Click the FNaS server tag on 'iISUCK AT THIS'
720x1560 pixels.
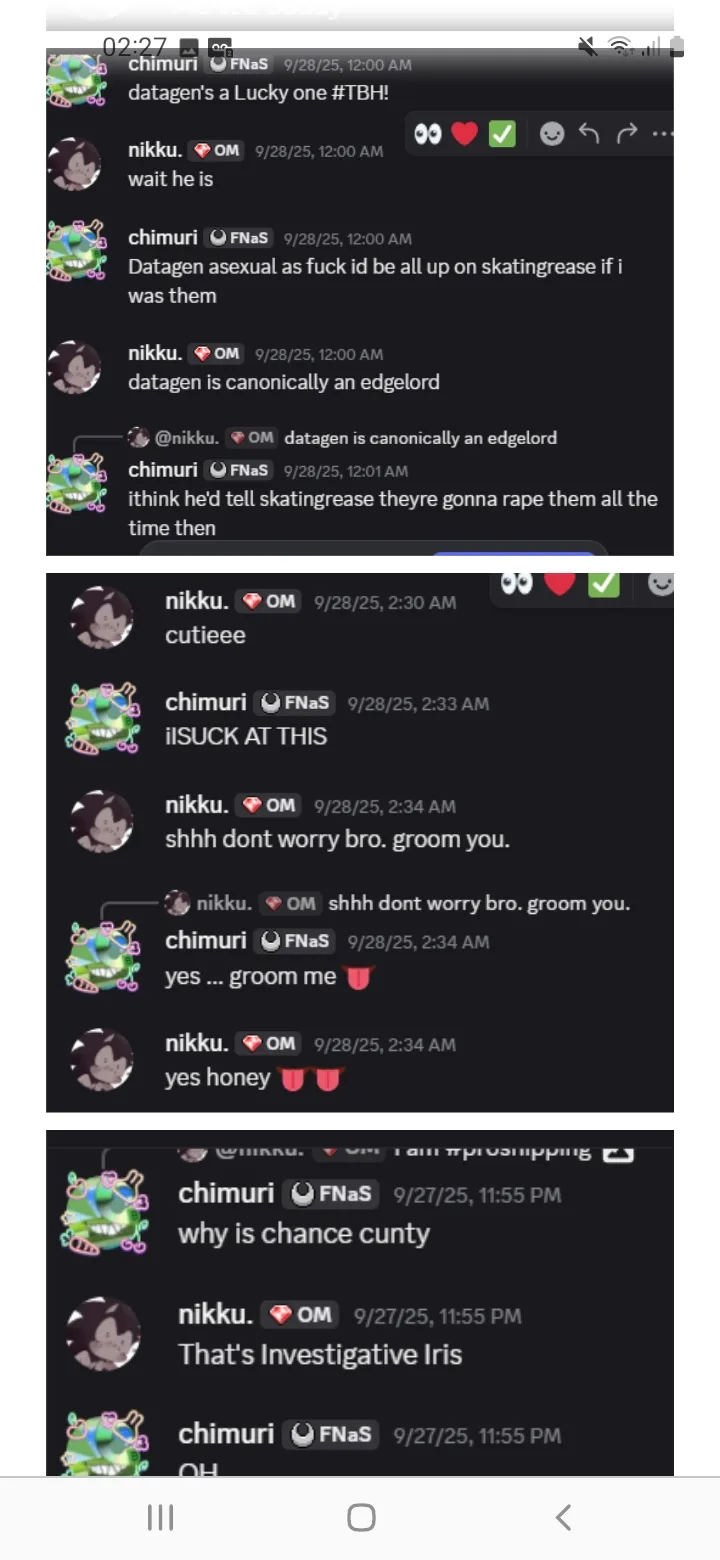coord(295,703)
